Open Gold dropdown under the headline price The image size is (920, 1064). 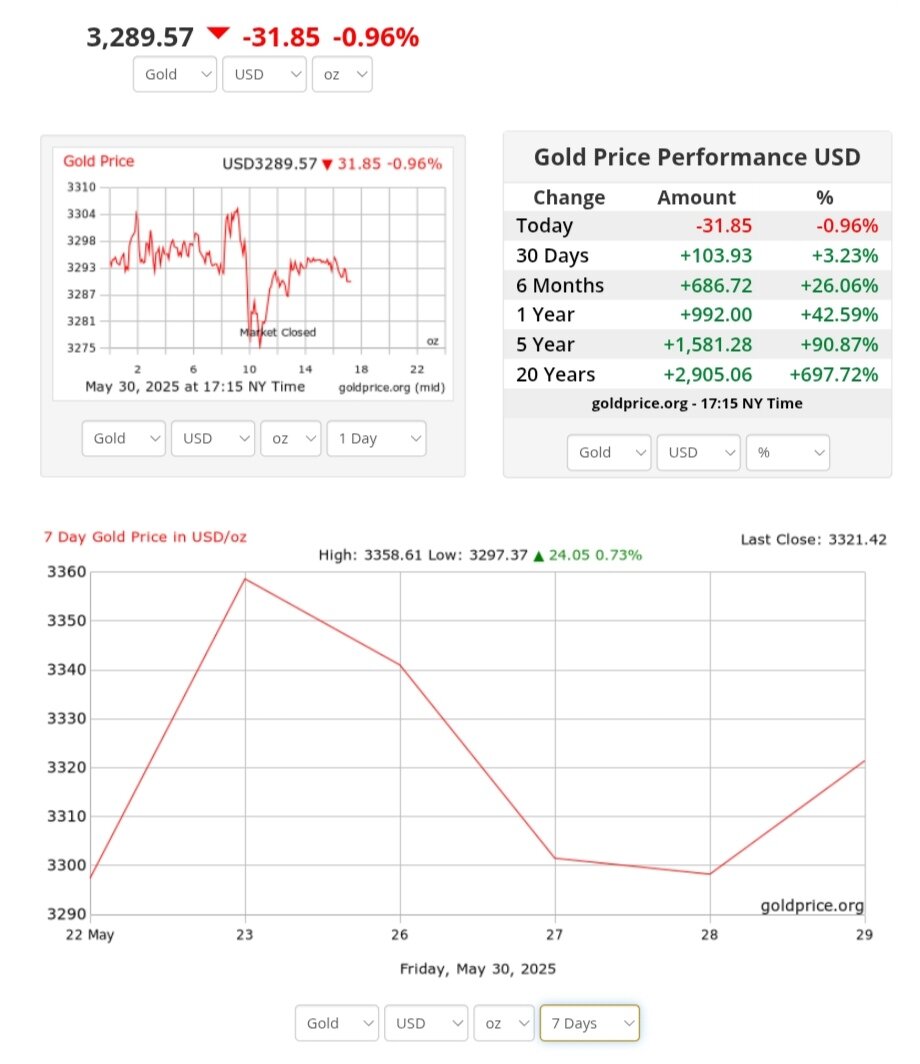pos(175,75)
